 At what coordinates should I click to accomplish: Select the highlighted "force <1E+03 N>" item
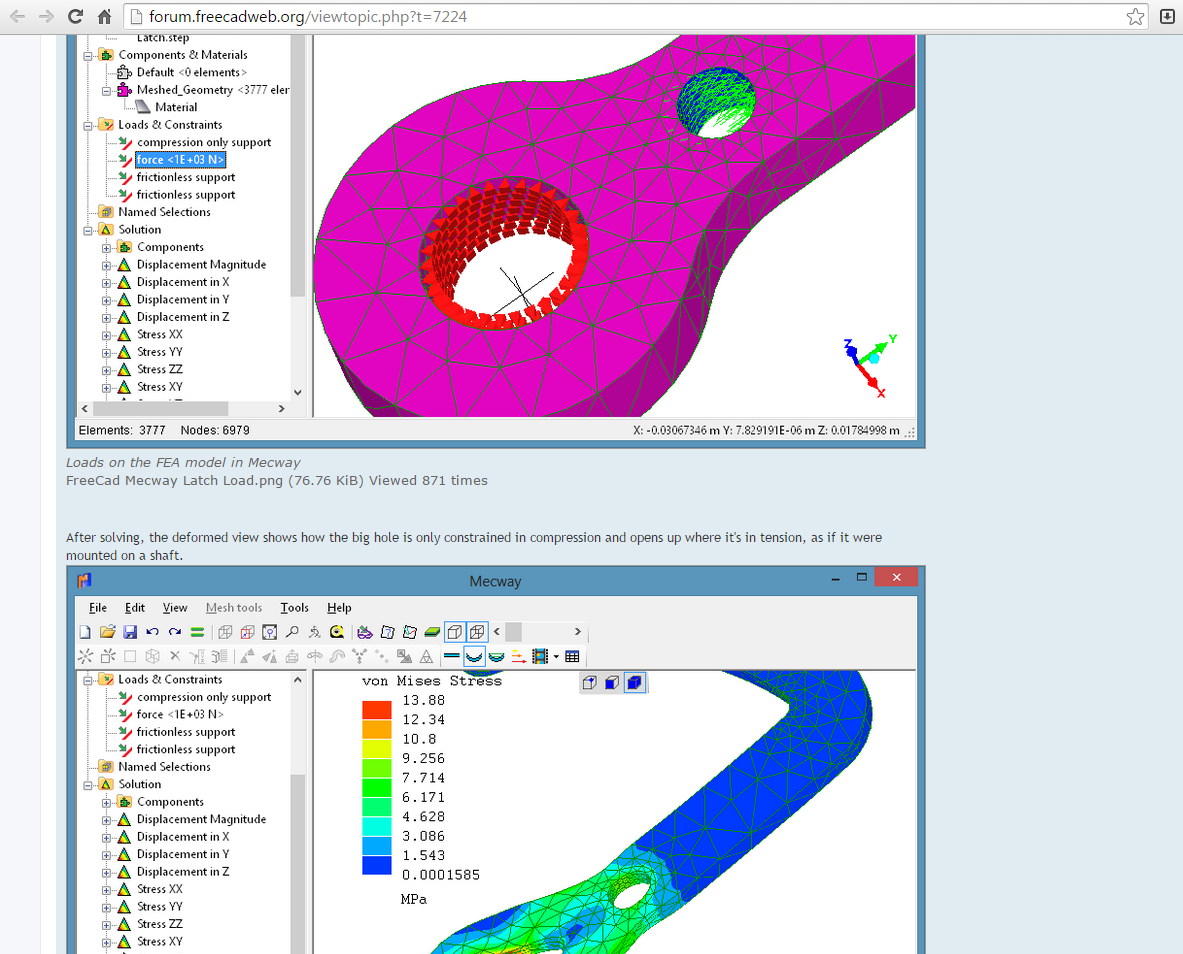point(180,160)
